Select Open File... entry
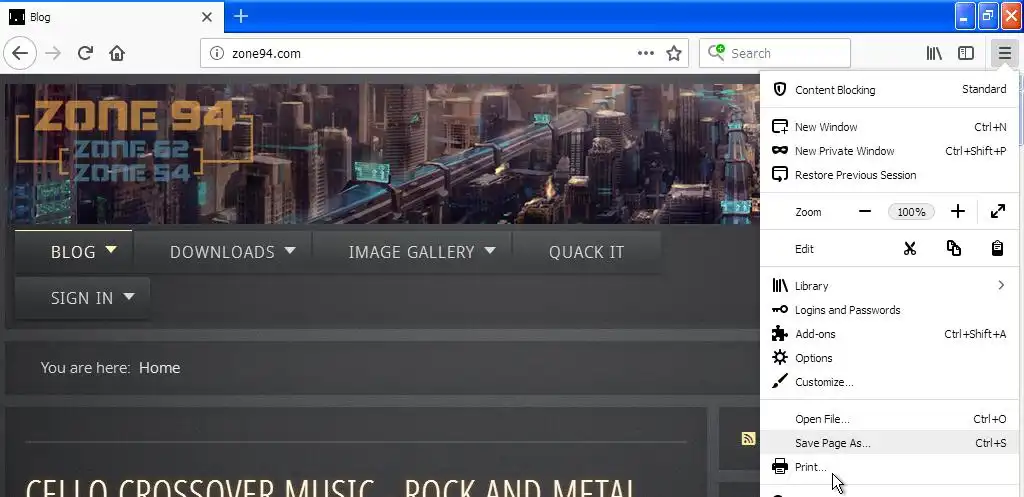Screen dimensions: 1024x497 (x=889, y=419)
